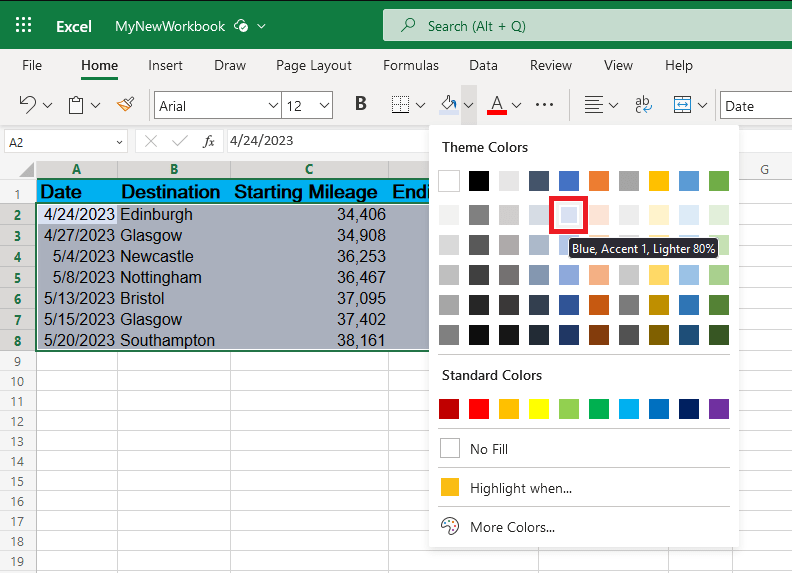Click the Merge cells icon

(x=682, y=105)
